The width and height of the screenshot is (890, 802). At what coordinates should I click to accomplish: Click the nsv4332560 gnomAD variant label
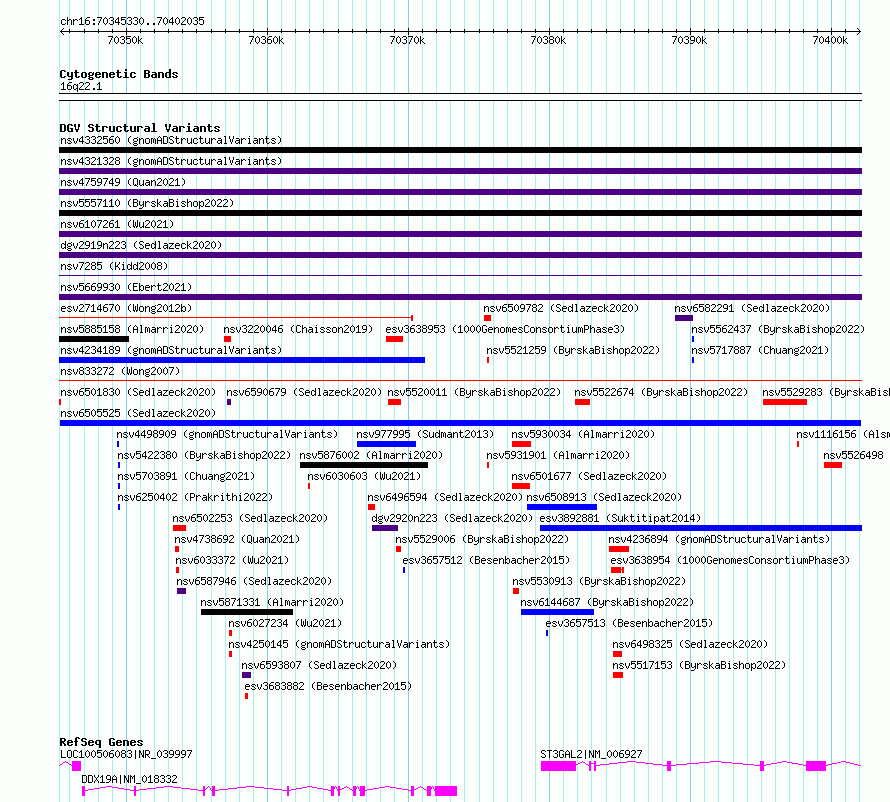pos(171,140)
